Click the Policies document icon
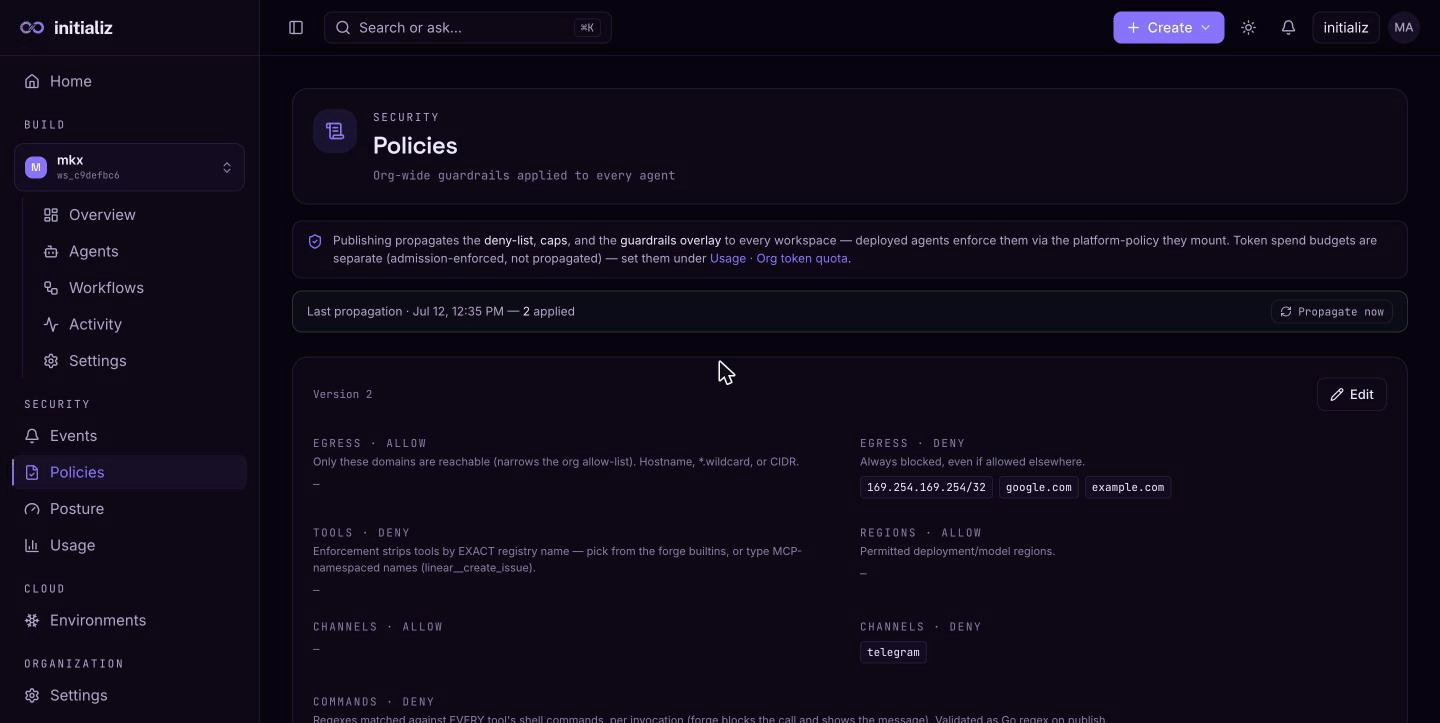Viewport: 1440px width, 723px height. tap(32, 472)
